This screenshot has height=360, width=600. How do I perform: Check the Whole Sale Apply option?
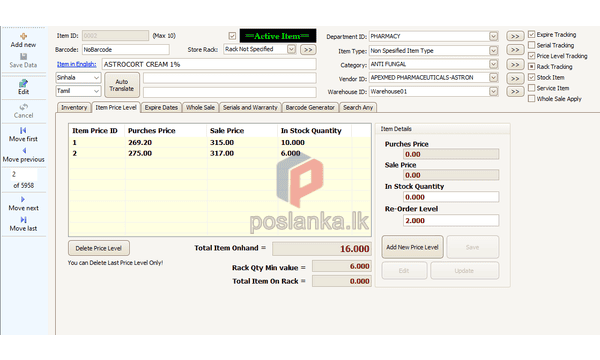tap(532, 99)
